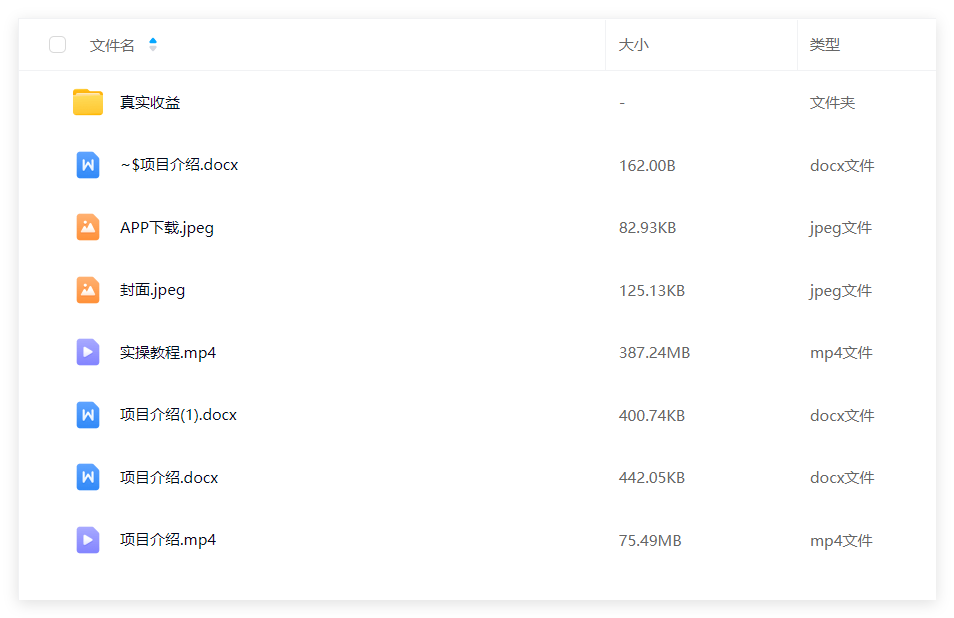Click the yellow 真实收益 folder icon
The image size is (954, 618).
point(88,102)
